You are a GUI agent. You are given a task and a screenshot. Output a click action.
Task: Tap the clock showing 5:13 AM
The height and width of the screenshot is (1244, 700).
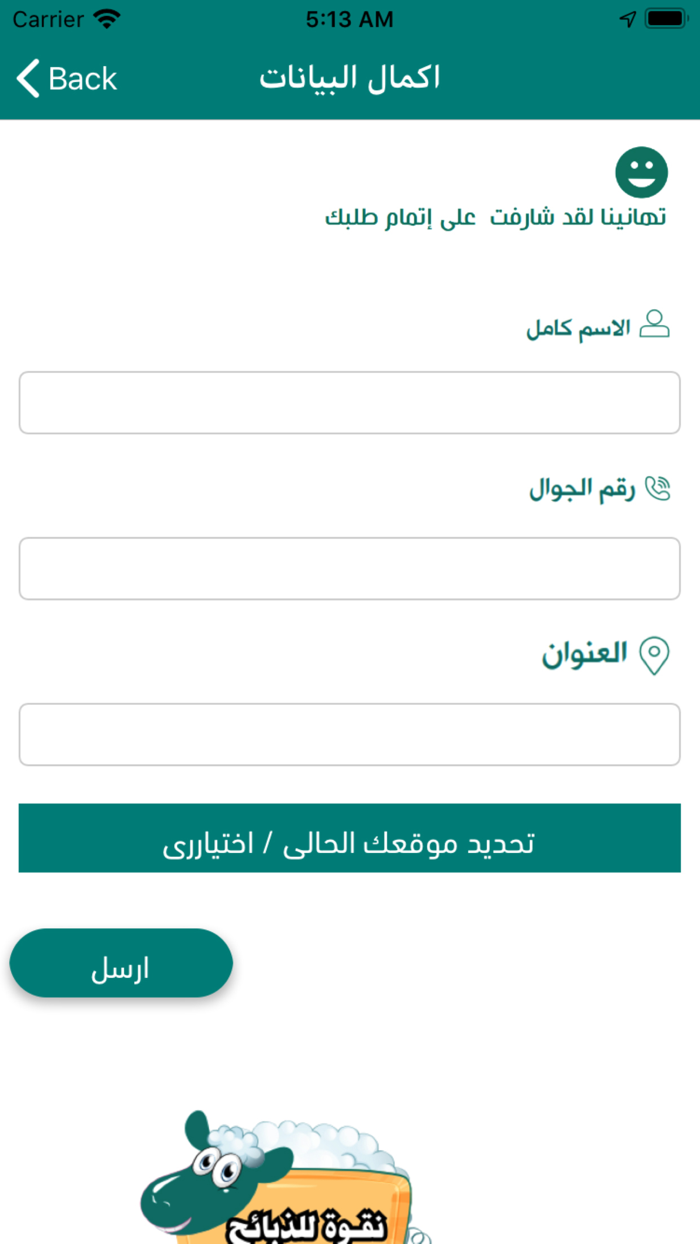coord(349,18)
